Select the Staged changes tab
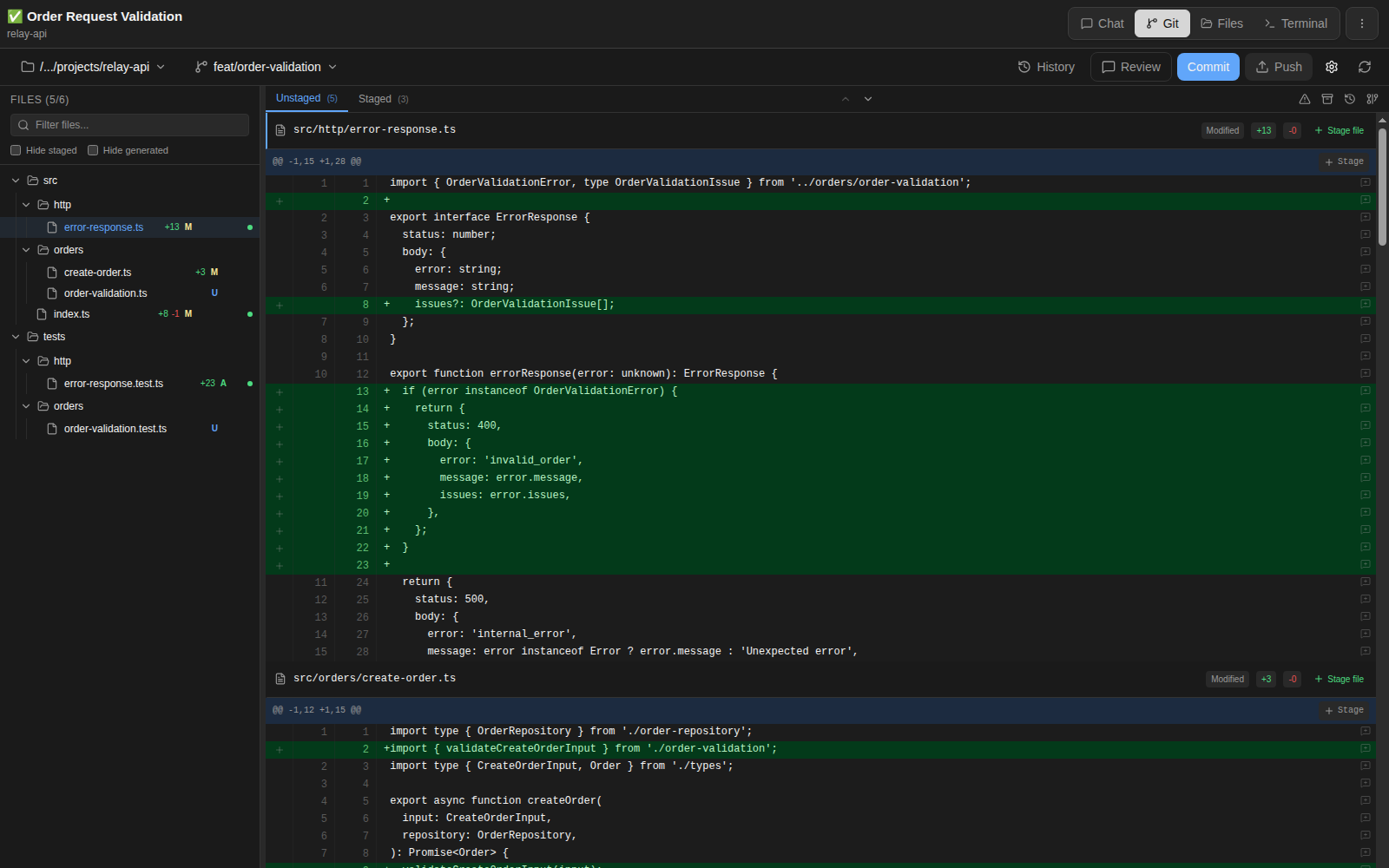This screenshot has height=868, width=1389. pyautogui.click(x=383, y=99)
